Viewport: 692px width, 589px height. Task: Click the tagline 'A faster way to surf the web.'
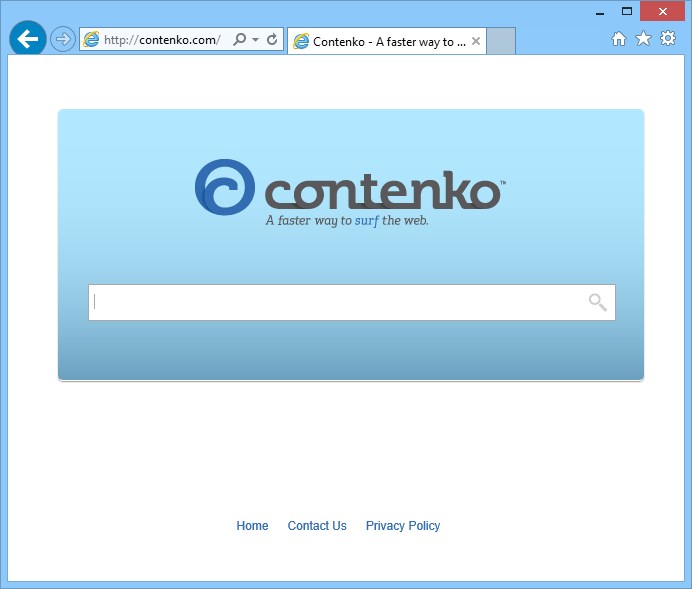[347, 221]
